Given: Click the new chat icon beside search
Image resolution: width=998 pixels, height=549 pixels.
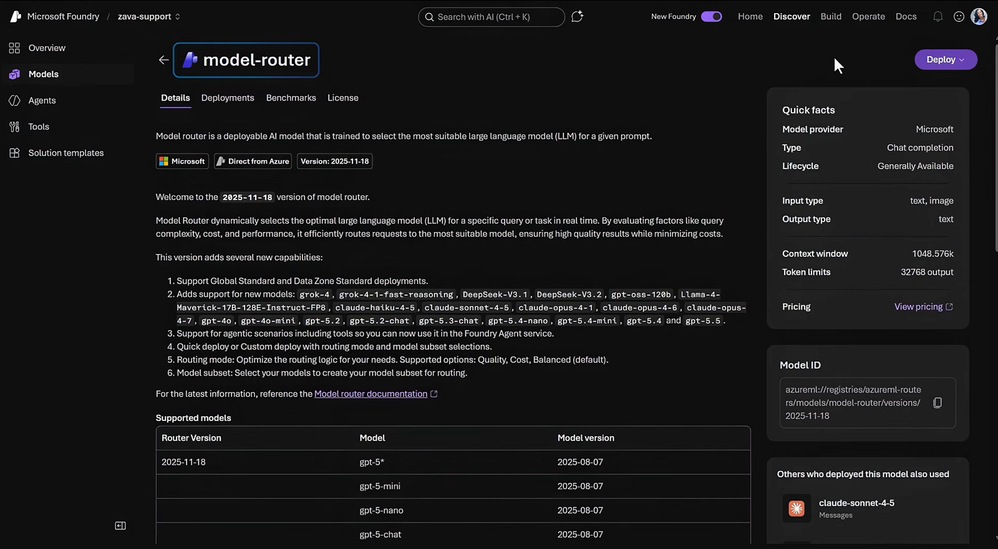Looking at the screenshot, I should (x=577, y=17).
